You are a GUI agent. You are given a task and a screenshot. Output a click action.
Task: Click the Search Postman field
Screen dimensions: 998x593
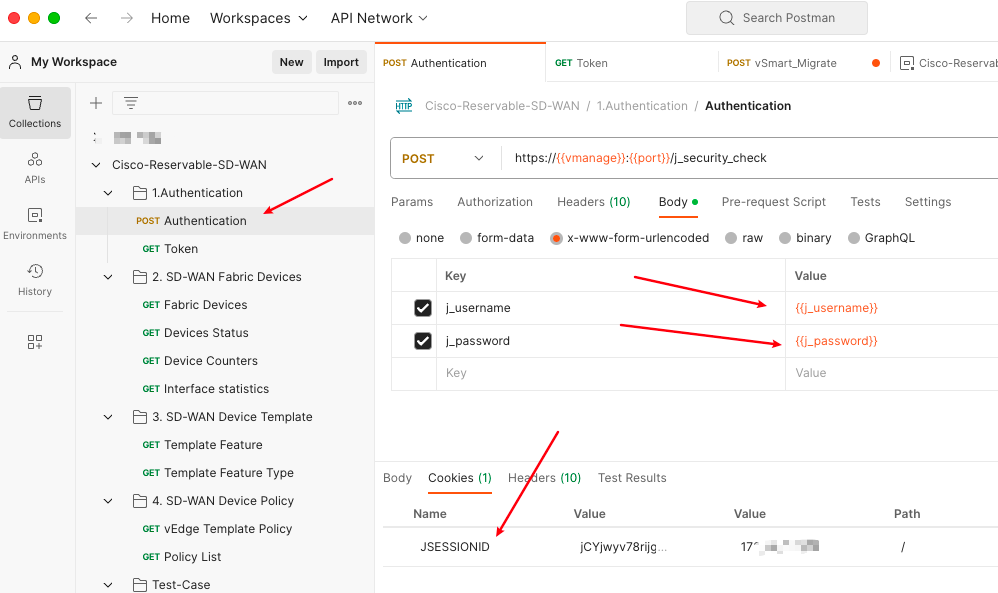pyautogui.click(x=777, y=18)
